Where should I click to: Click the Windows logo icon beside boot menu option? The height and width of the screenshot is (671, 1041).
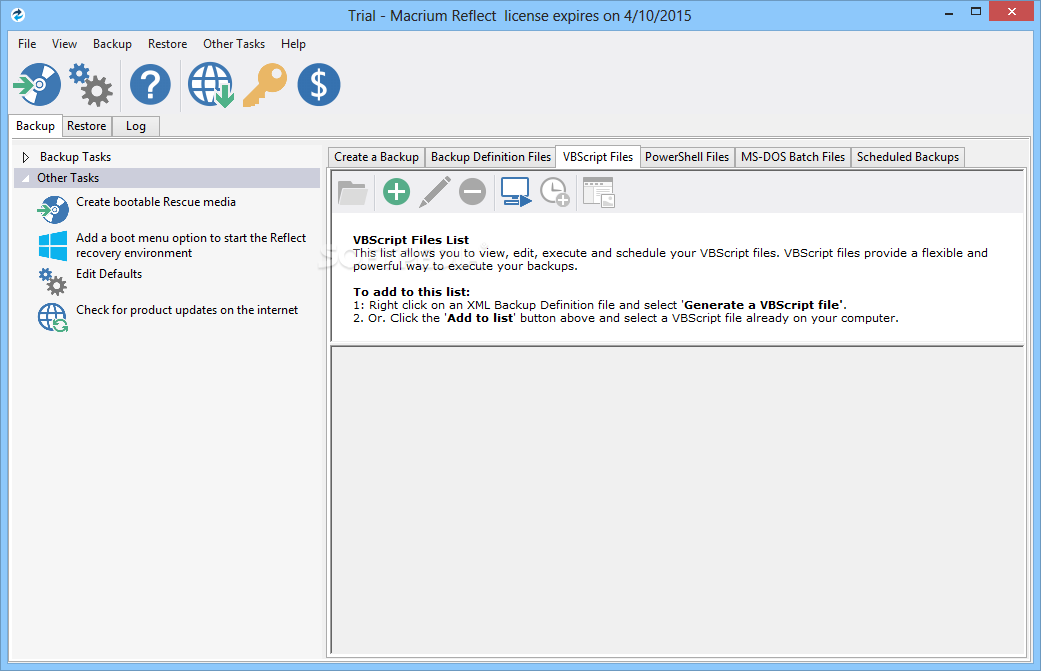[x=53, y=246]
